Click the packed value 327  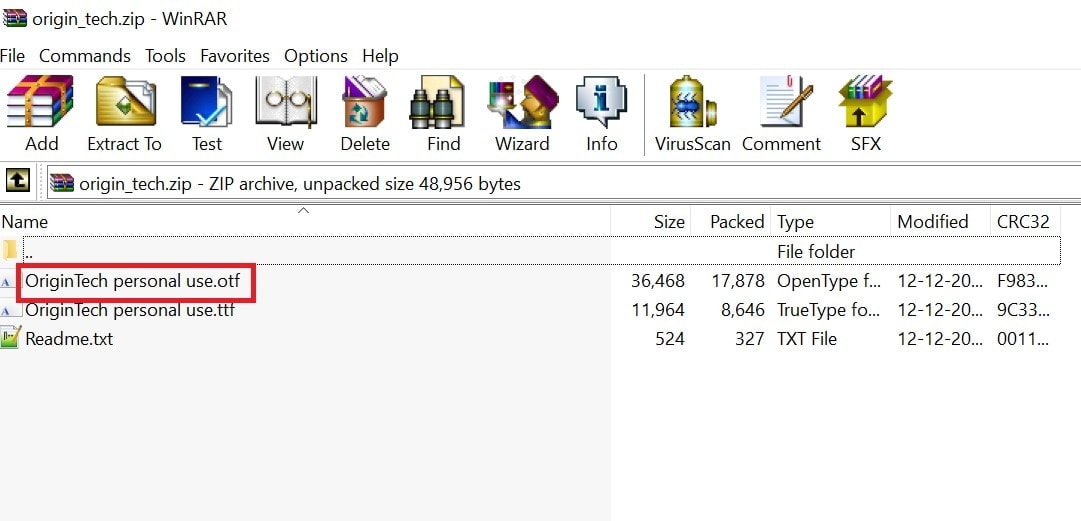[x=749, y=339]
